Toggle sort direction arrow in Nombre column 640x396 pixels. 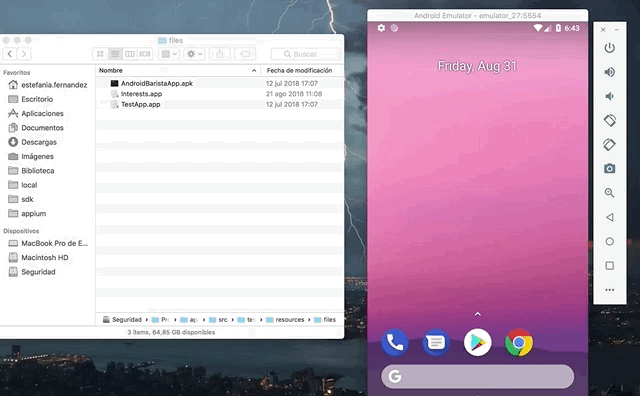[254, 71]
